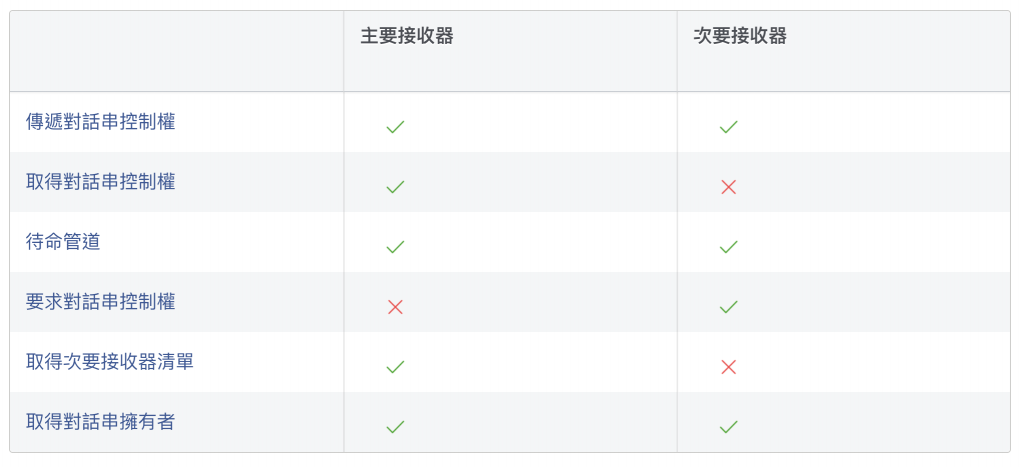Viewport: 1024px width, 467px height.
Task: Click the 次要接收器 column header
Action: pyautogui.click(x=740, y=36)
